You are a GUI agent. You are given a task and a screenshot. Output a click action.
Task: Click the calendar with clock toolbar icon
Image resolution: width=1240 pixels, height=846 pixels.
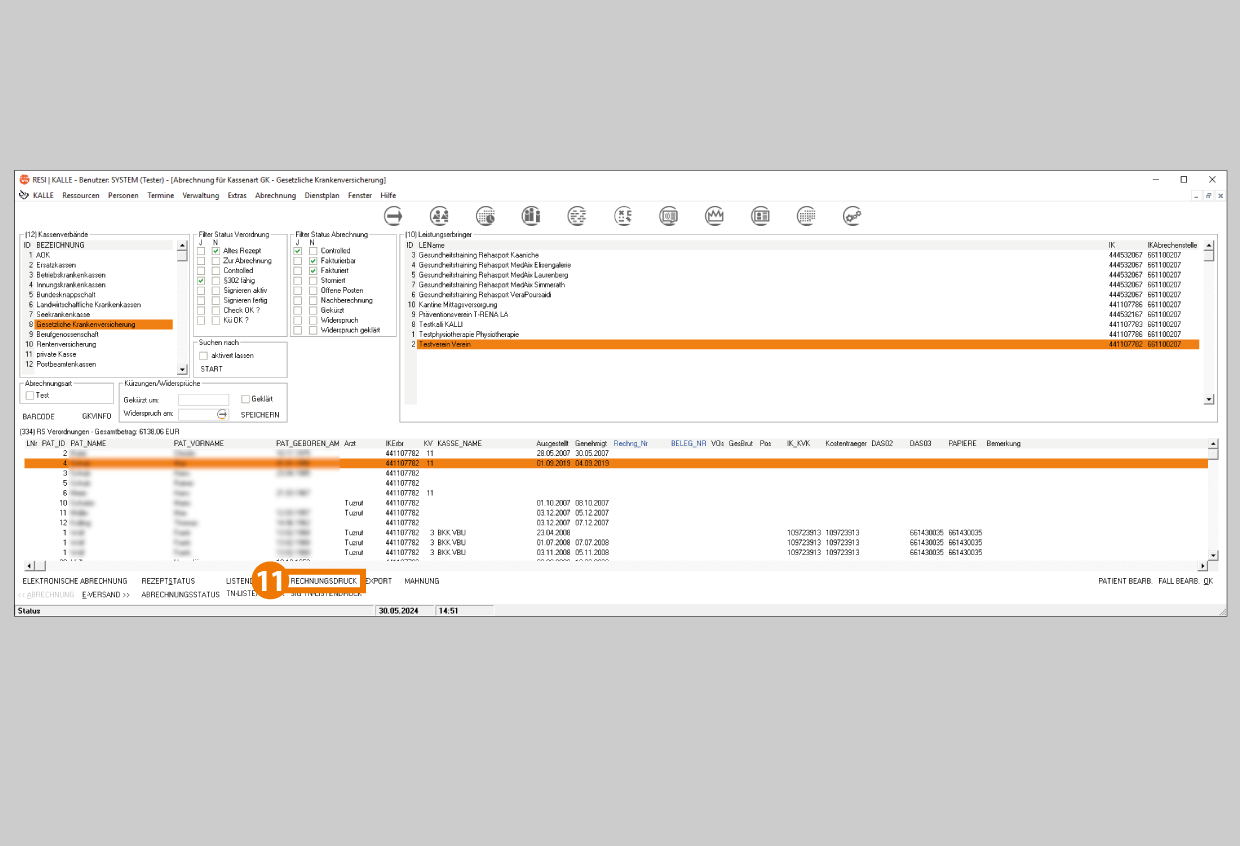(486, 215)
